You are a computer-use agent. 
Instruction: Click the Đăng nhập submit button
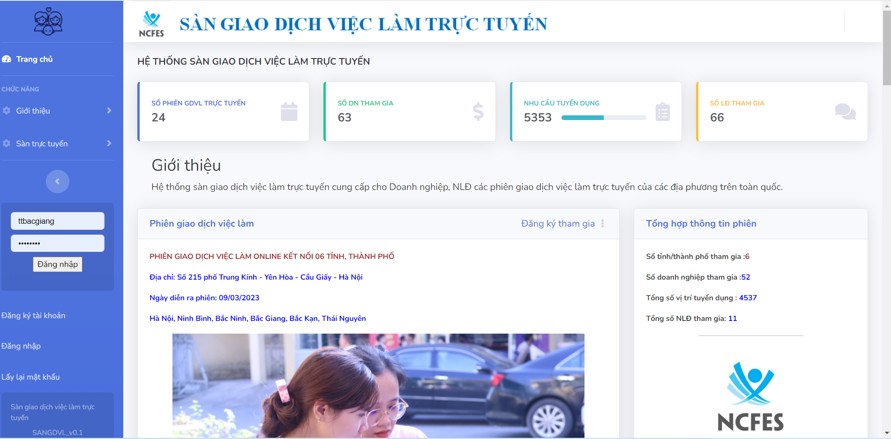(57, 264)
